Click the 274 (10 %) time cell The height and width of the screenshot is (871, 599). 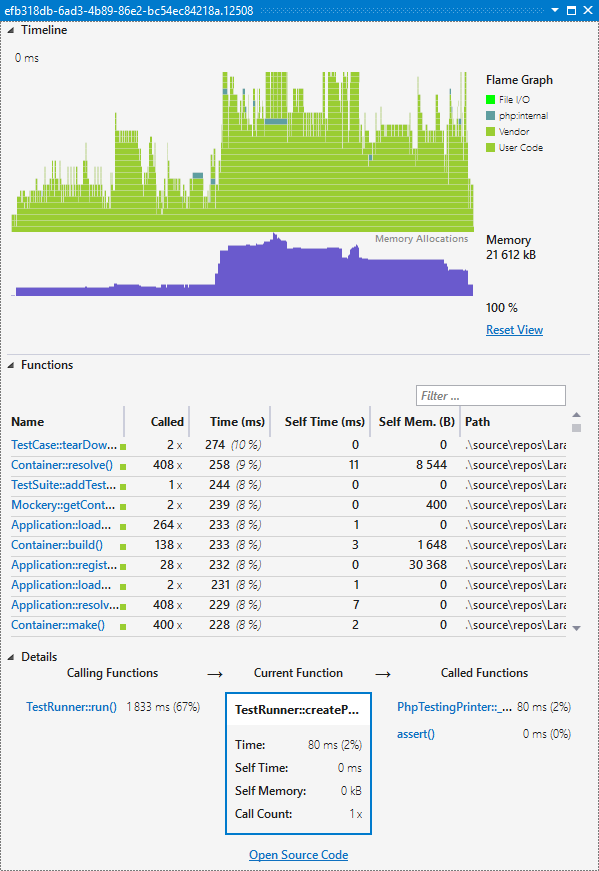click(x=233, y=445)
